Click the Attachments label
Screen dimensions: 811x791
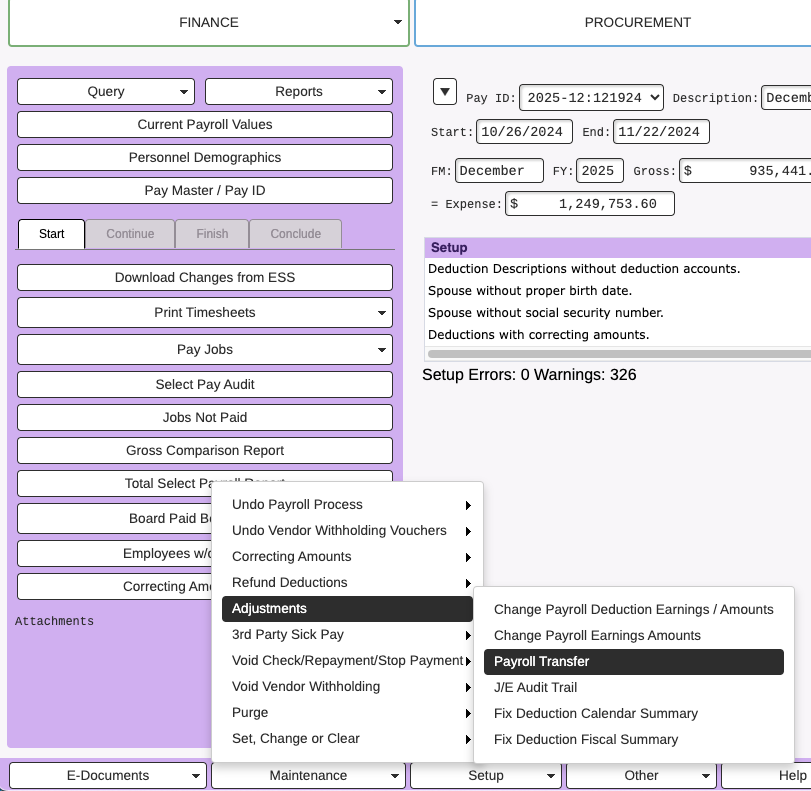54,621
